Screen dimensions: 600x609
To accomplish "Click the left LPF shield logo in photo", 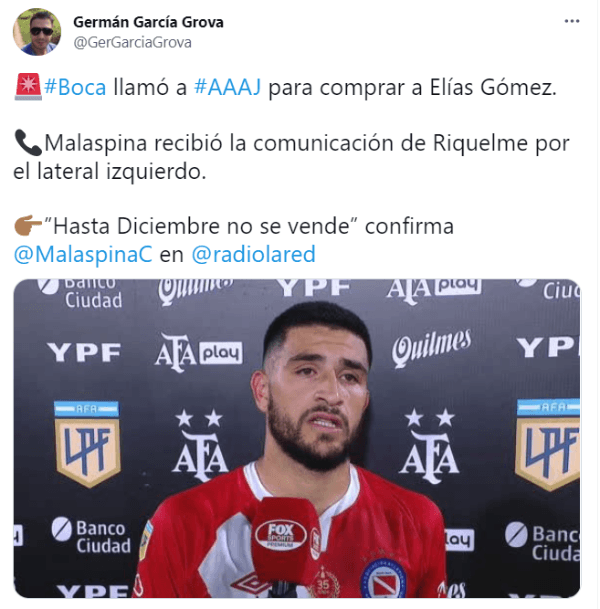I will pos(87,444).
